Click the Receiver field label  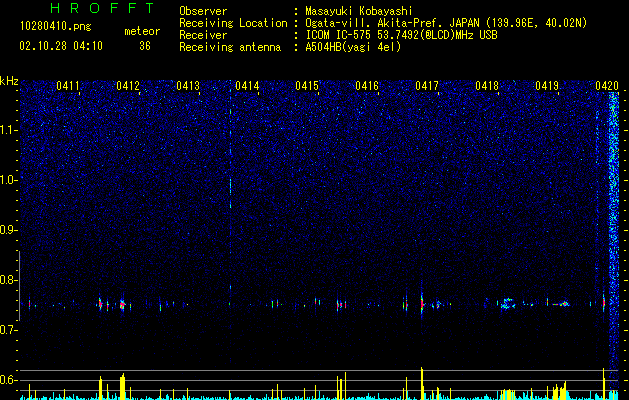pos(203,35)
